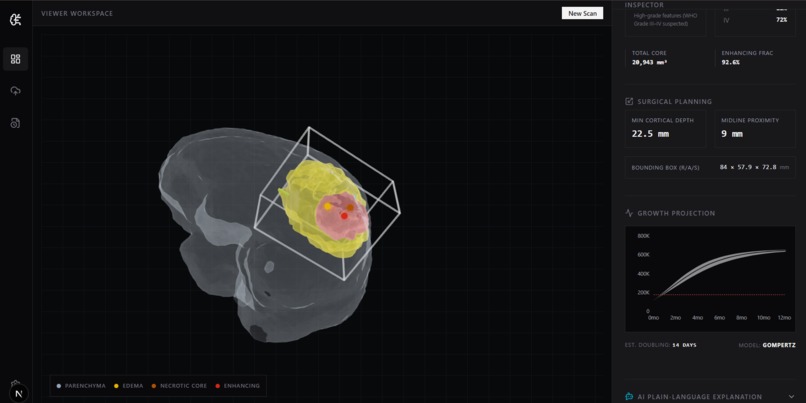Click the Surgical Planning heading text
Screen dimensions: 806x403
coord(674,101)
